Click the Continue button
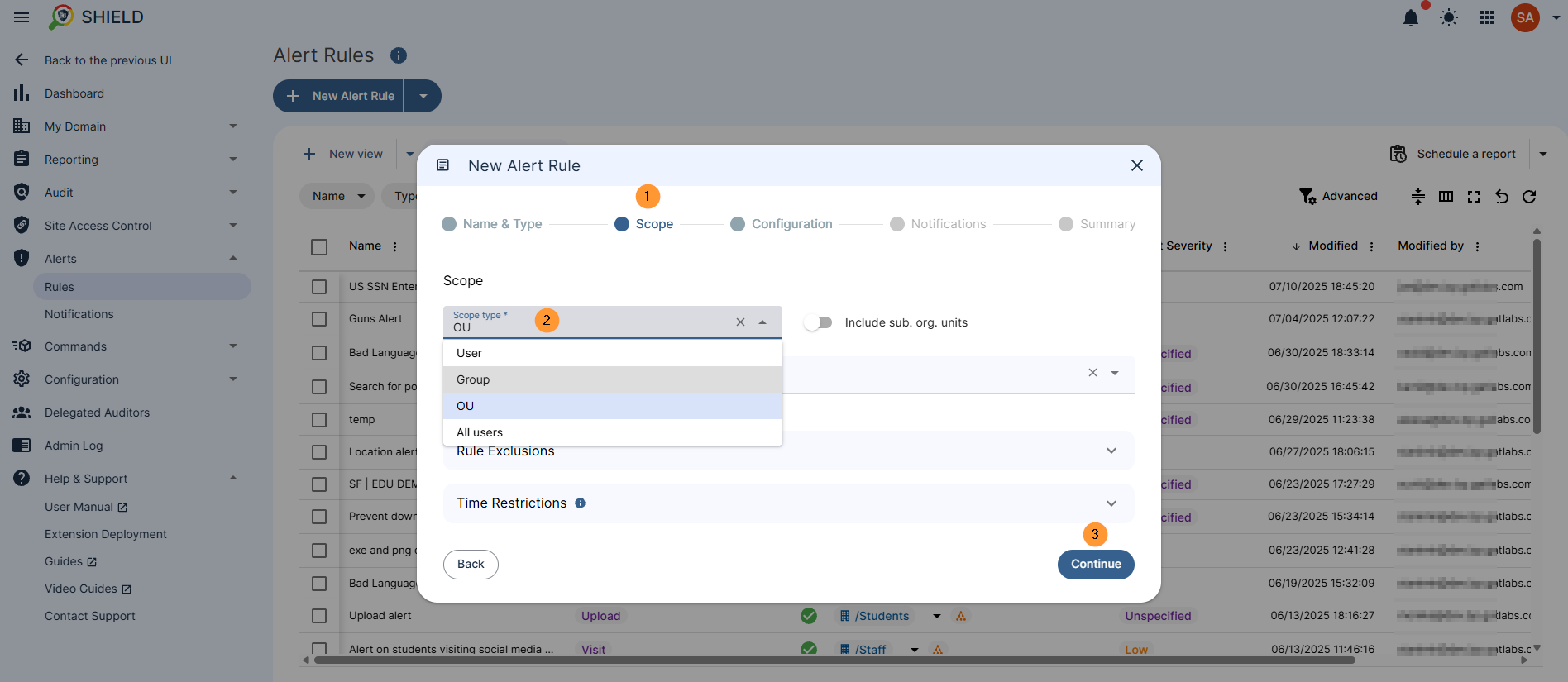Screen dimensions: 1568x682 coord(1096,565)
